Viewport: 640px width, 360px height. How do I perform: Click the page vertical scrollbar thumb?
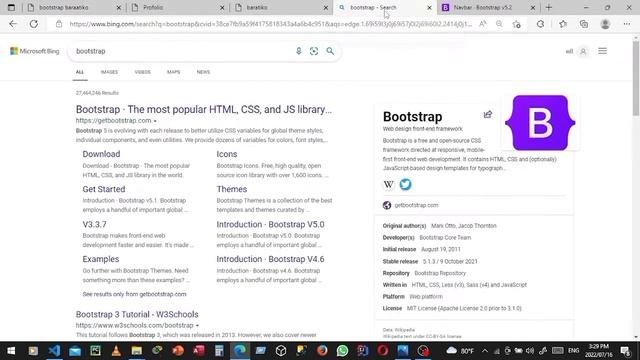pyautogui.click(x=636, y=78)
